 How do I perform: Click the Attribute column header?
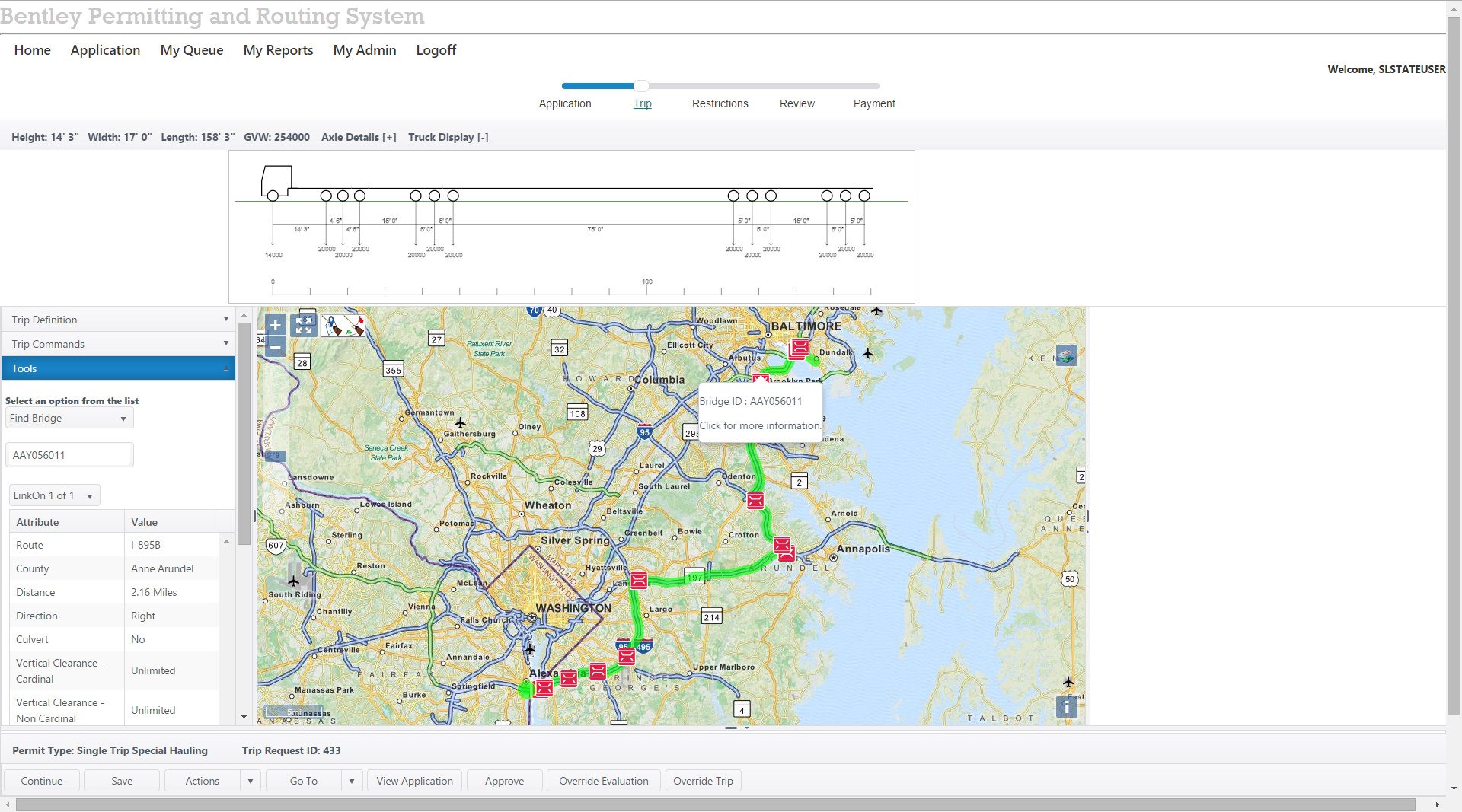[67, 522]
